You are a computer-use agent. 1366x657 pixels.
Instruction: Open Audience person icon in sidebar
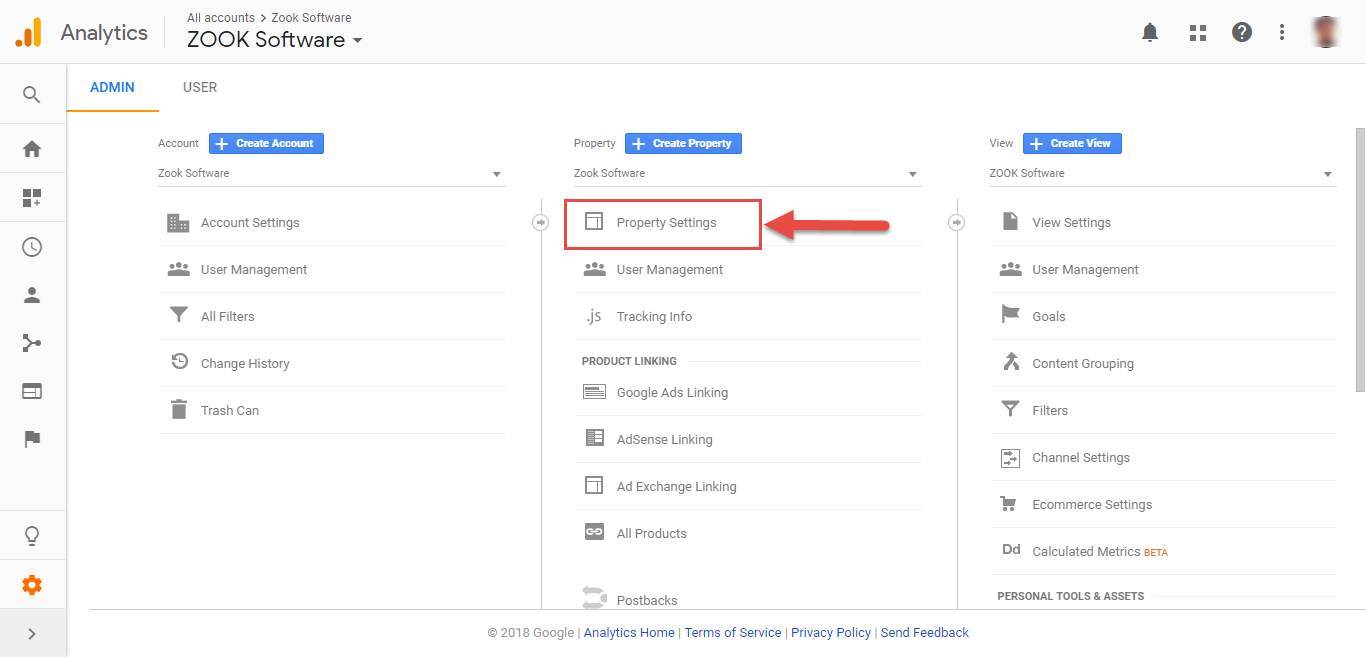[32, 295]
